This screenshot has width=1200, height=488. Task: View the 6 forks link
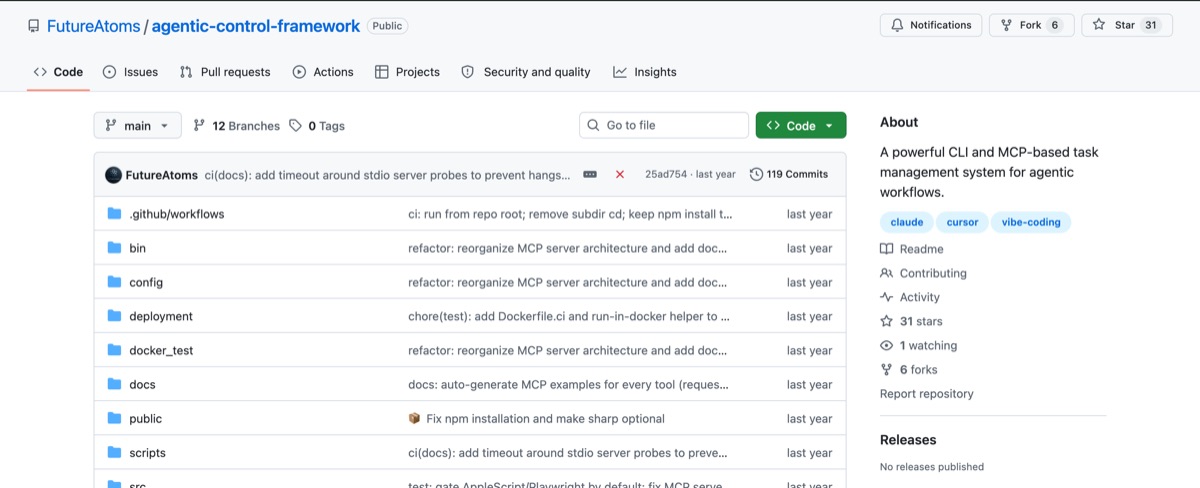click(909, 369)
